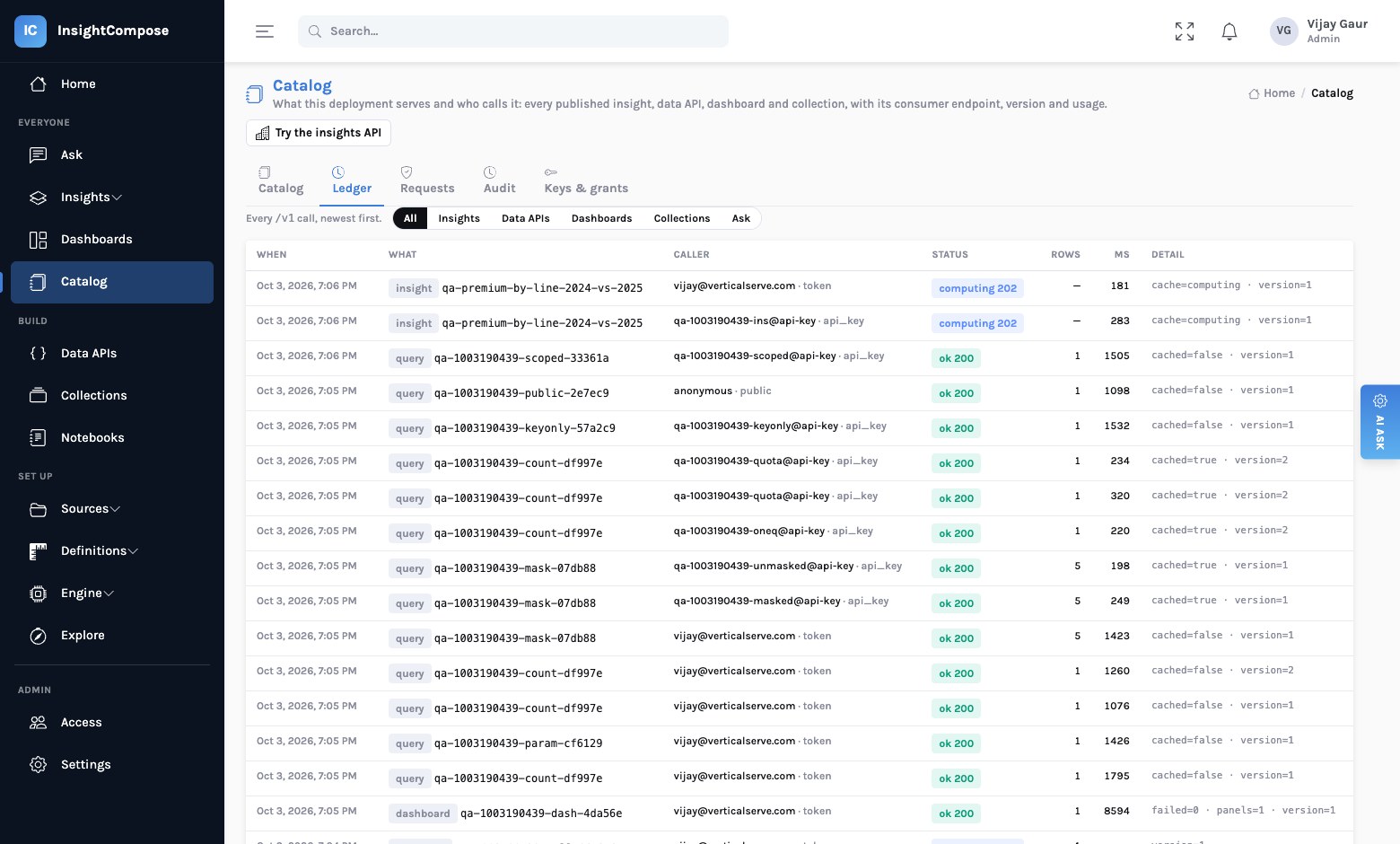Click the Home breadcrumb house icon
Image resolution: width=1400 pixels, height=844 pixels.
(x=1254, y=93)
